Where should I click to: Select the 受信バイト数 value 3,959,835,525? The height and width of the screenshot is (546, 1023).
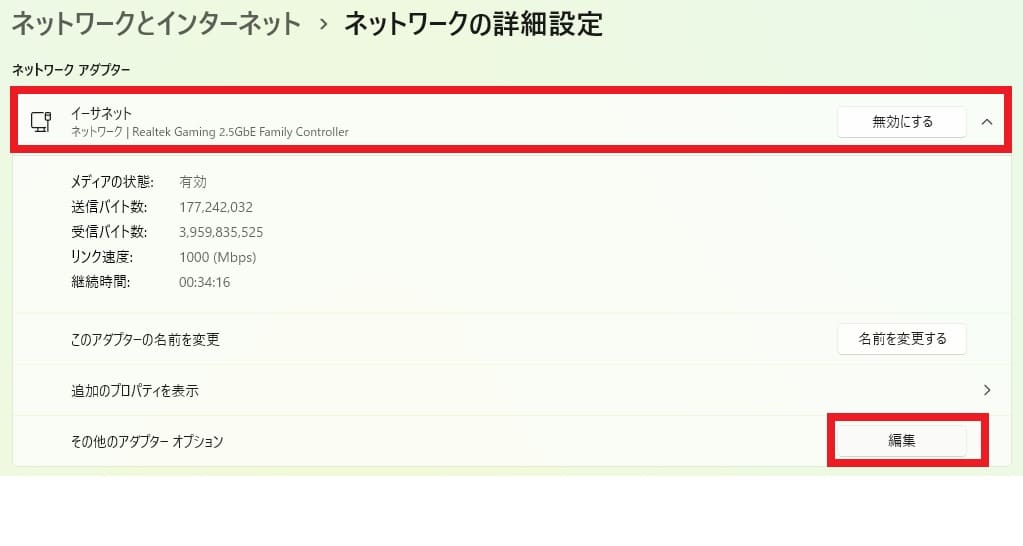click(221, 232)
